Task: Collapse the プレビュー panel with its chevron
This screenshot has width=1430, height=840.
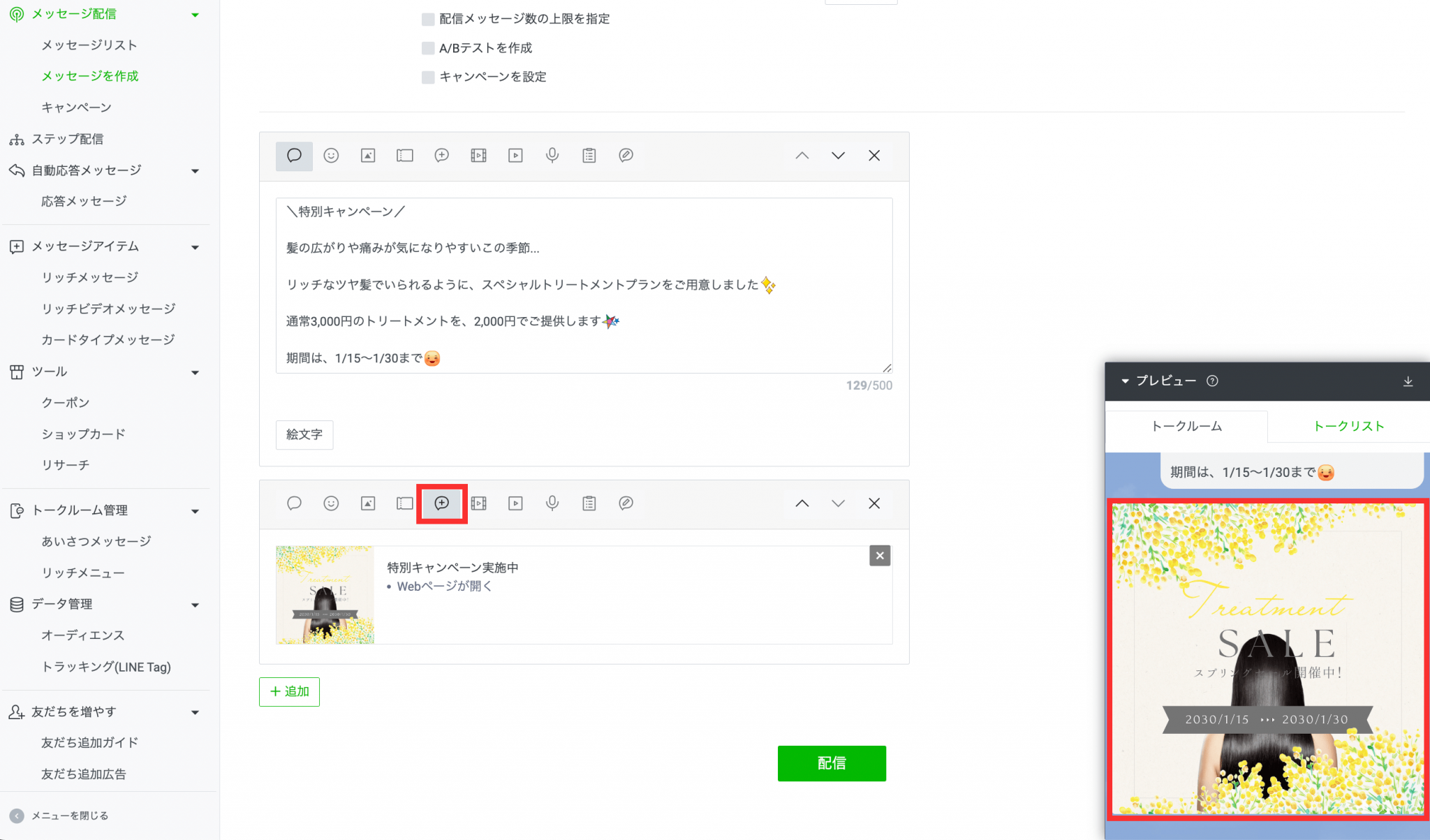Action: (1124, 381)
